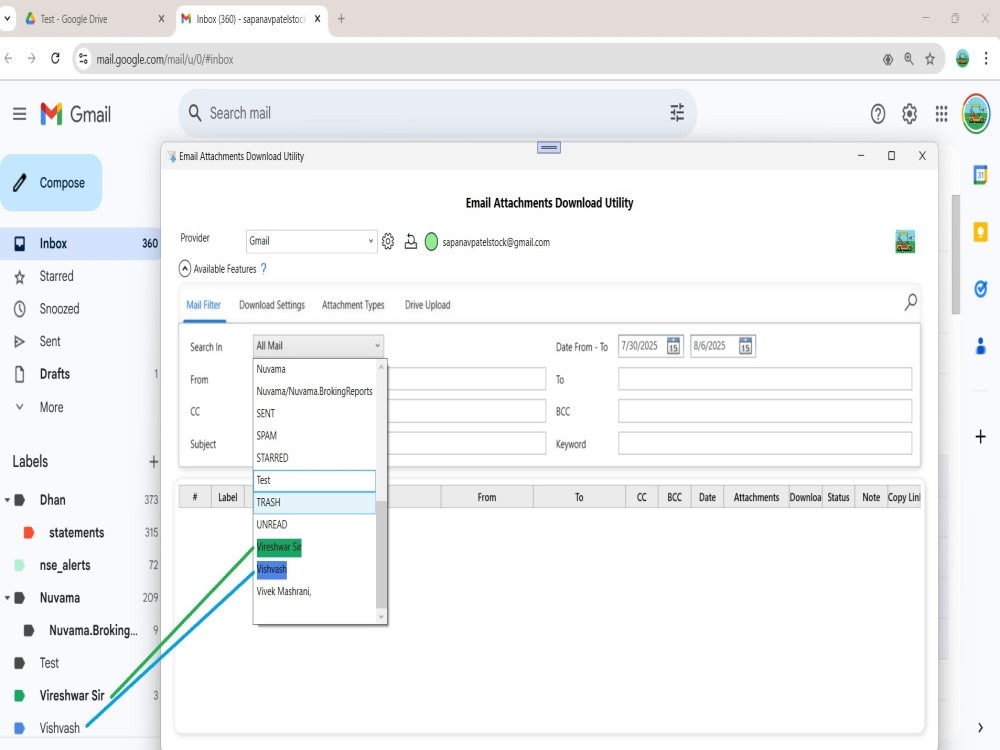This screenshot has width=1000, height=750.
Task: Open Gmail support help icon
Action: (x=878, y=114)
